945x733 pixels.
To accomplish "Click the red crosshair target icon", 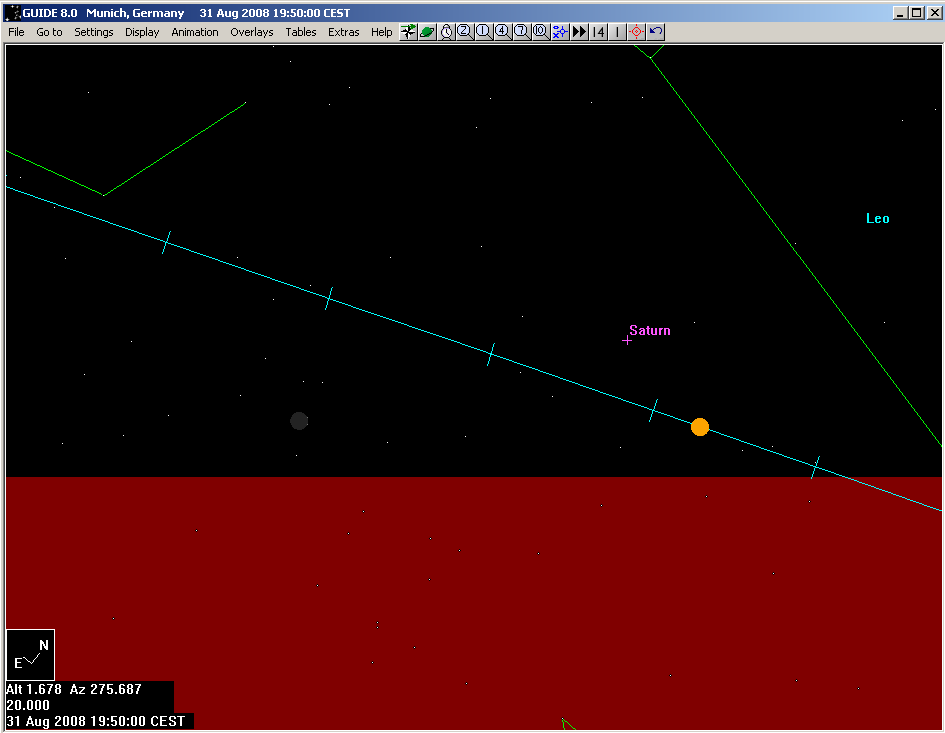I will 636,32.
